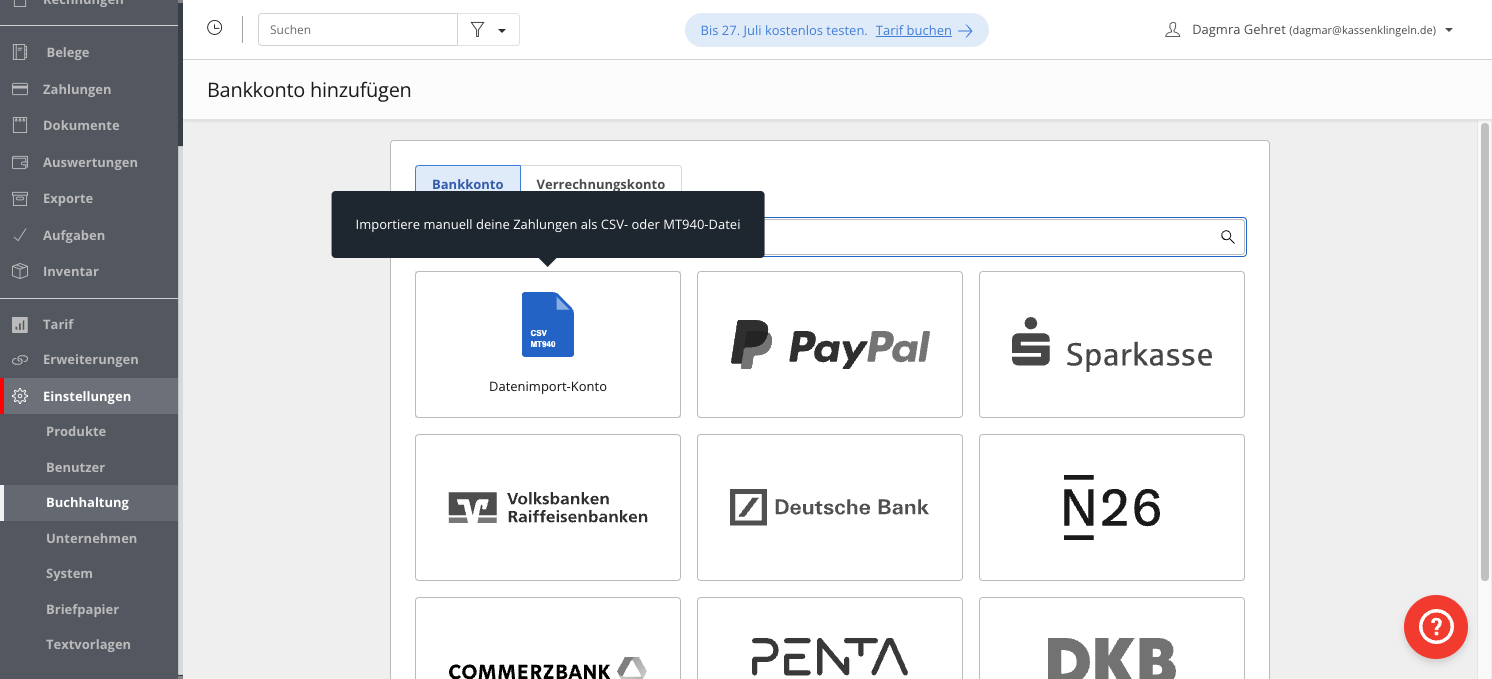Select the N26 bank tile
1492x679 pixels.
pos(1112,507)
